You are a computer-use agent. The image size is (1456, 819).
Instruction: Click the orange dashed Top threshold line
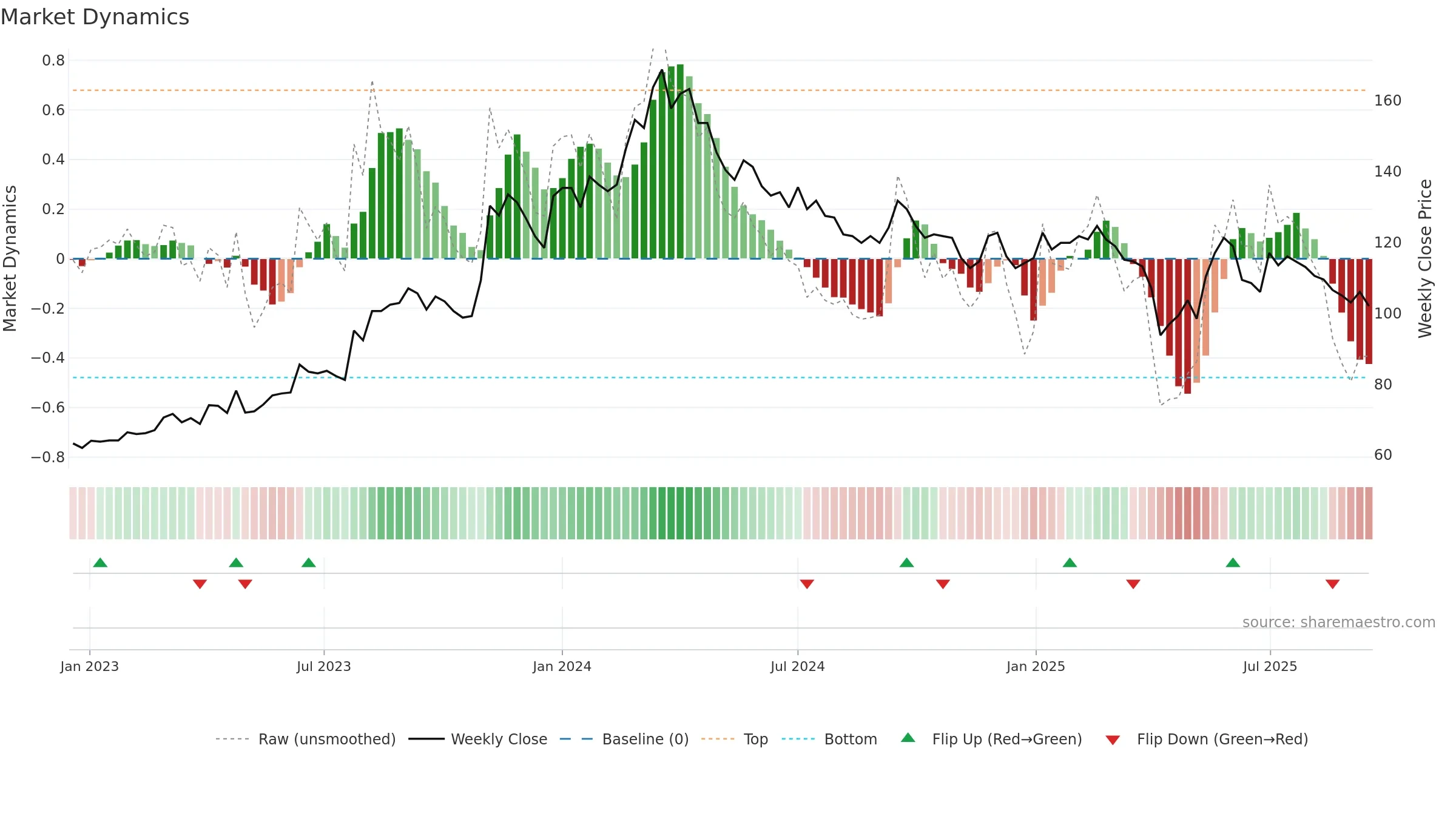[x=720, y=90]
